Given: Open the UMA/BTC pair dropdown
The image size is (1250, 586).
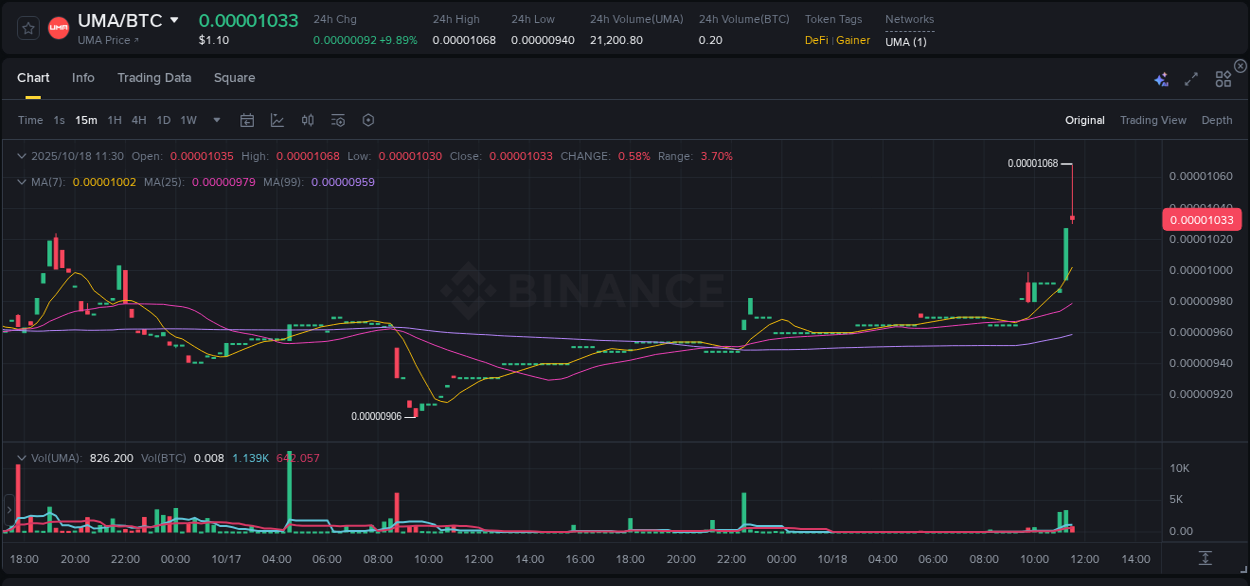Looking at the screenshot, I should (x=174, y=19).
